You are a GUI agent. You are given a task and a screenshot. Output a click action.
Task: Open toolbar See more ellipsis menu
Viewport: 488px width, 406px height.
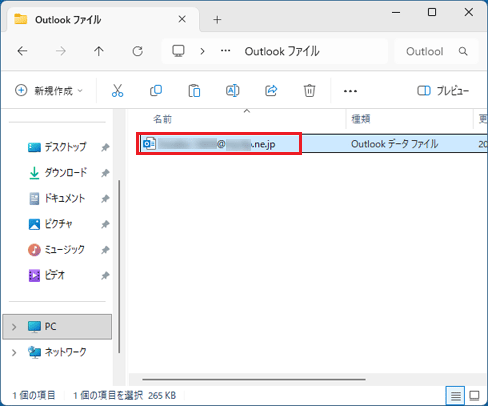(350, 91)
